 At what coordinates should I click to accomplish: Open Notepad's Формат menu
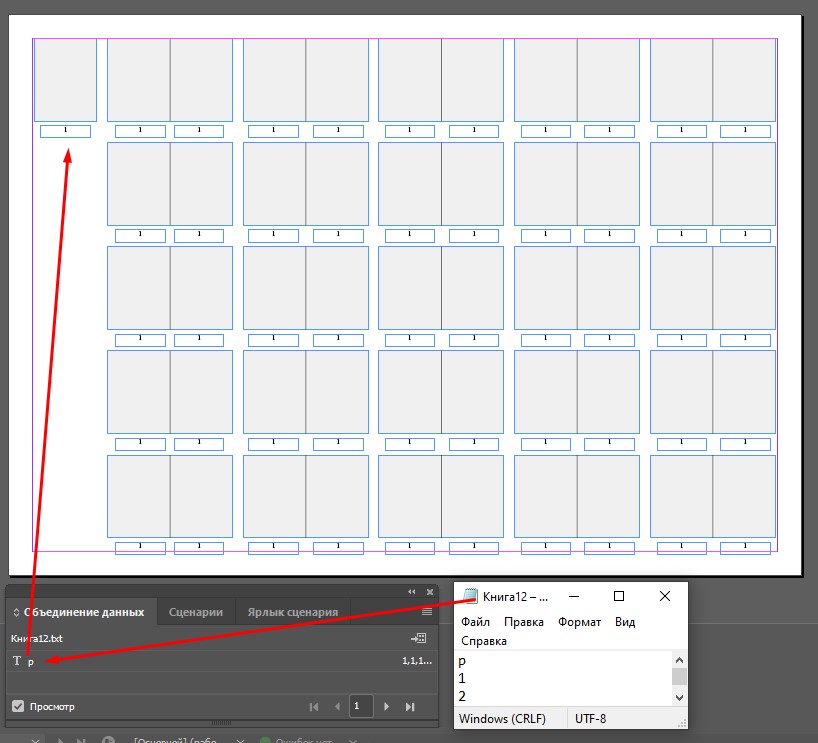pos(580,622)
